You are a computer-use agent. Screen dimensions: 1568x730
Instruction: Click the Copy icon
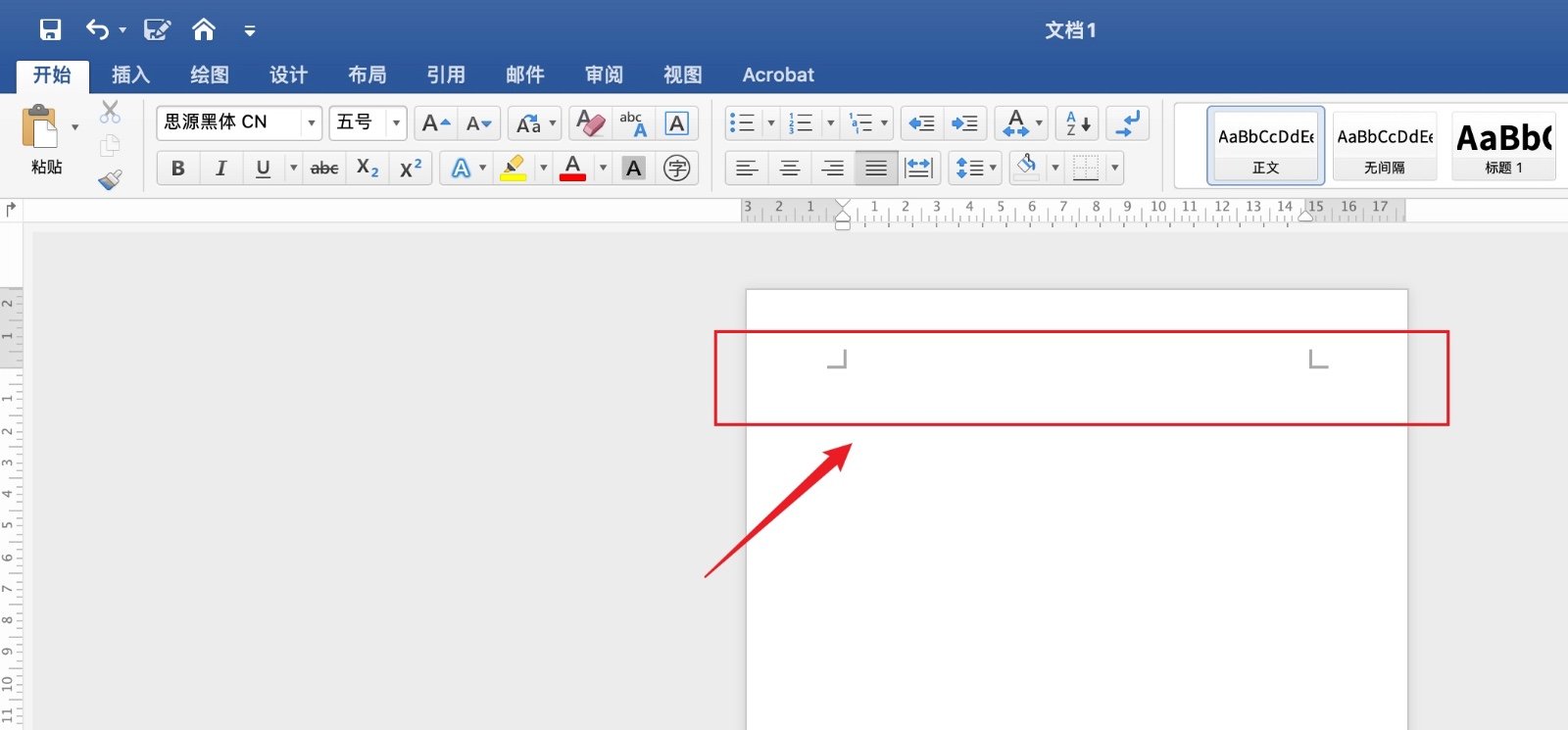click(110, 146)
